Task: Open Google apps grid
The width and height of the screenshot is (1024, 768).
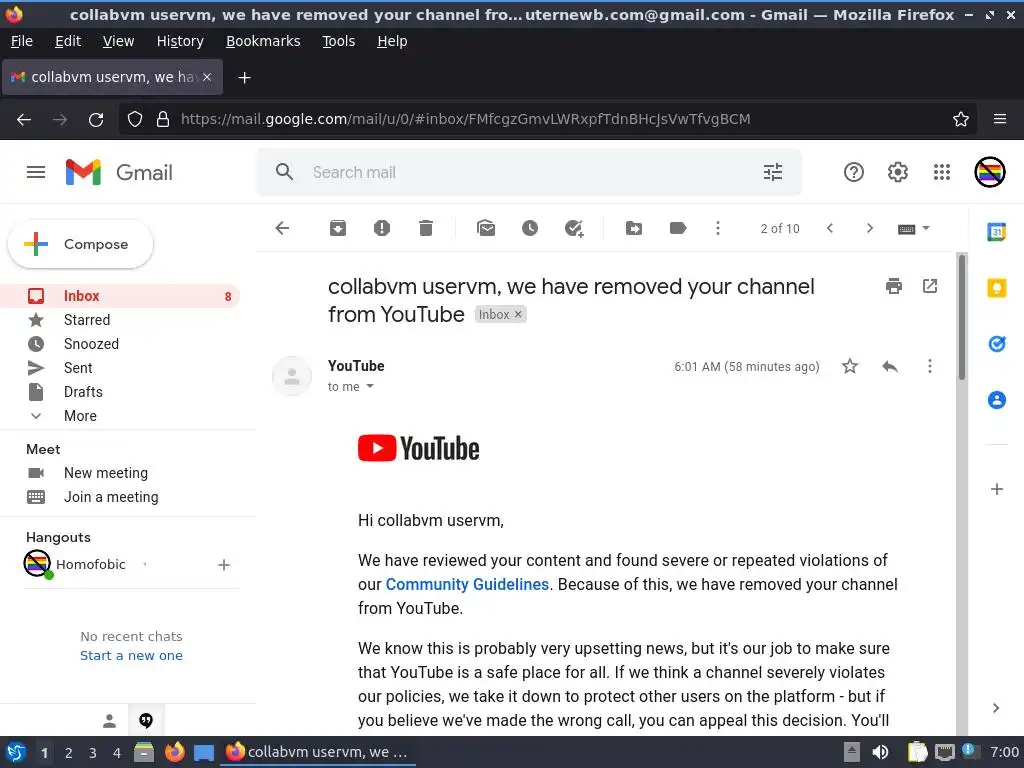Action: point(942,172)
